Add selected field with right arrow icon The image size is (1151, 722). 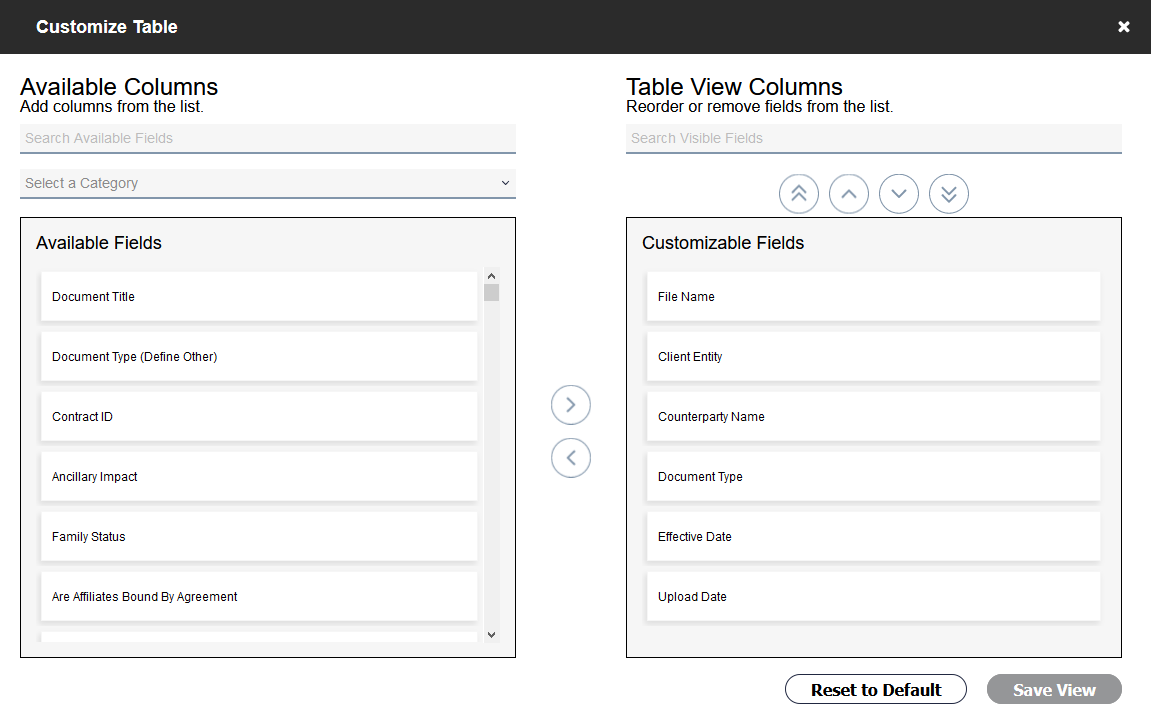(571, 405)
